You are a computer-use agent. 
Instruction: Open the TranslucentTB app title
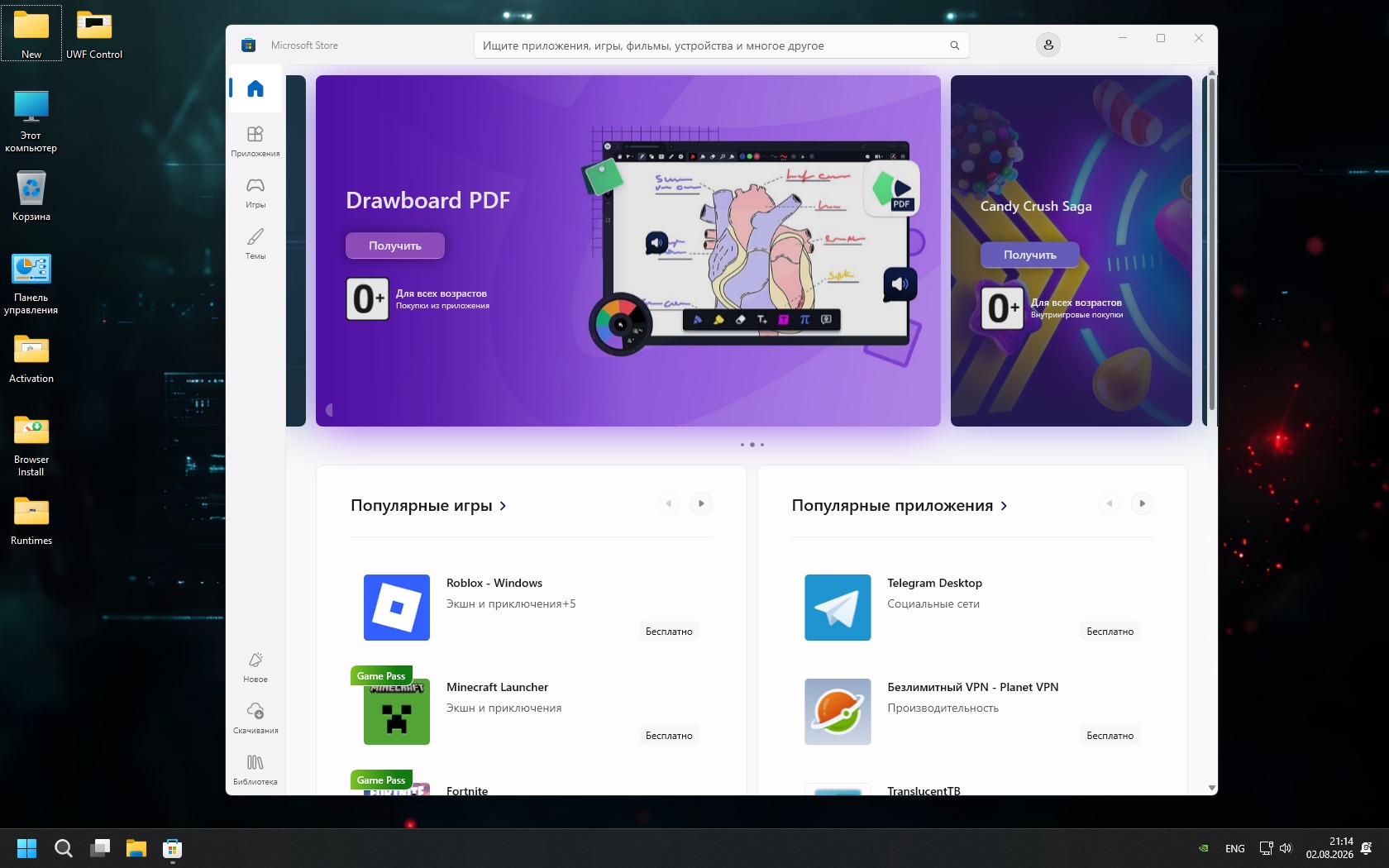tap(924, 790)
